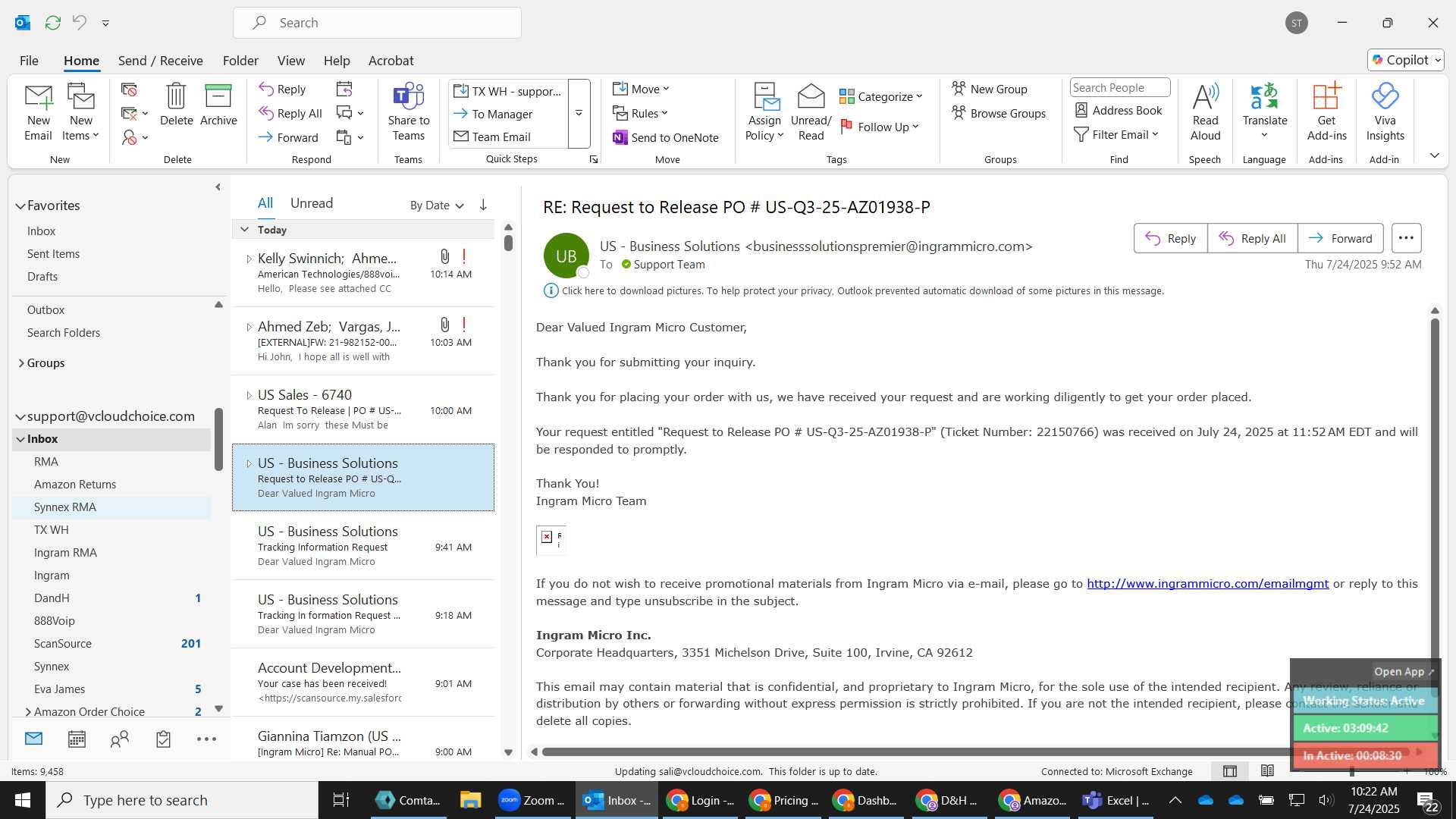
Task: Open the Tasks view icon
Action: coord(163,739)
